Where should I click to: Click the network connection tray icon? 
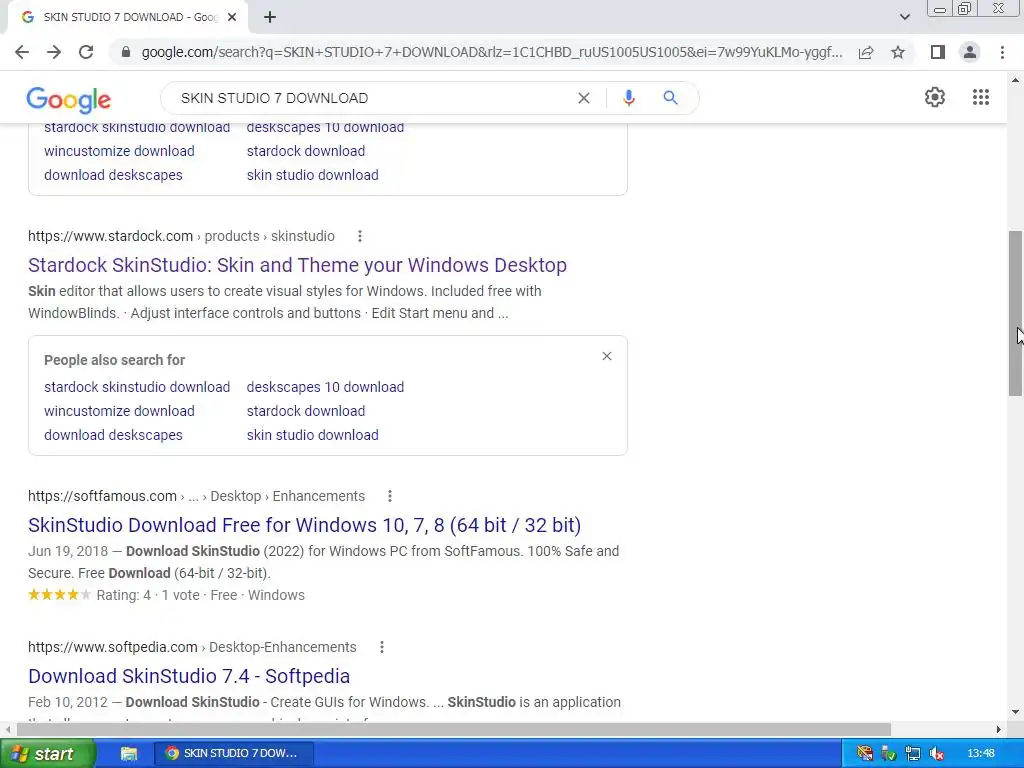click(912, 754)
